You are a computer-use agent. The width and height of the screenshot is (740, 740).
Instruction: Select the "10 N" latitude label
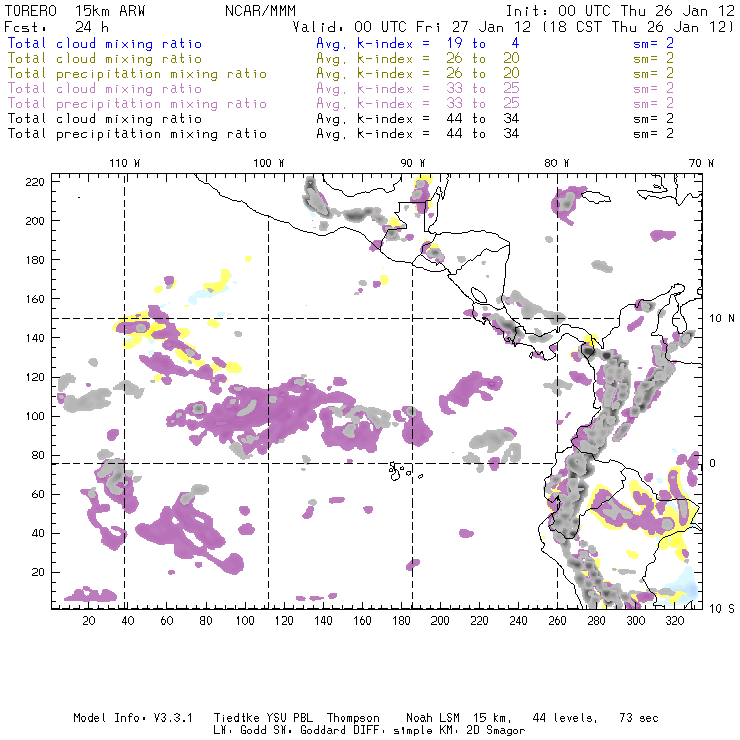722,319
